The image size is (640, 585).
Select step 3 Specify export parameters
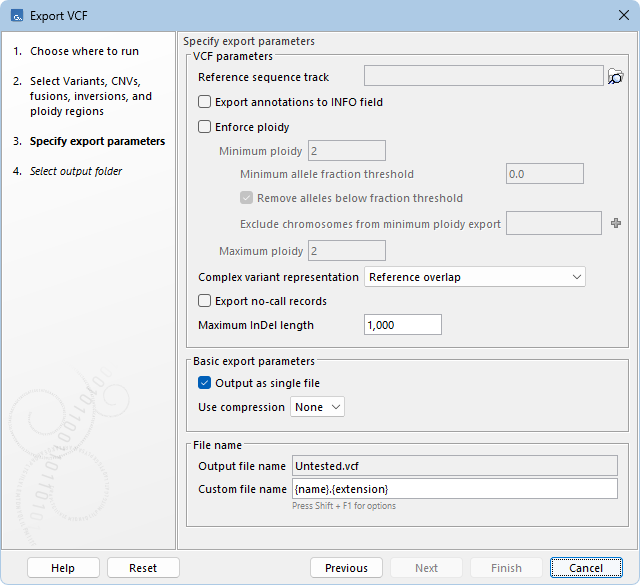(97, 141)
